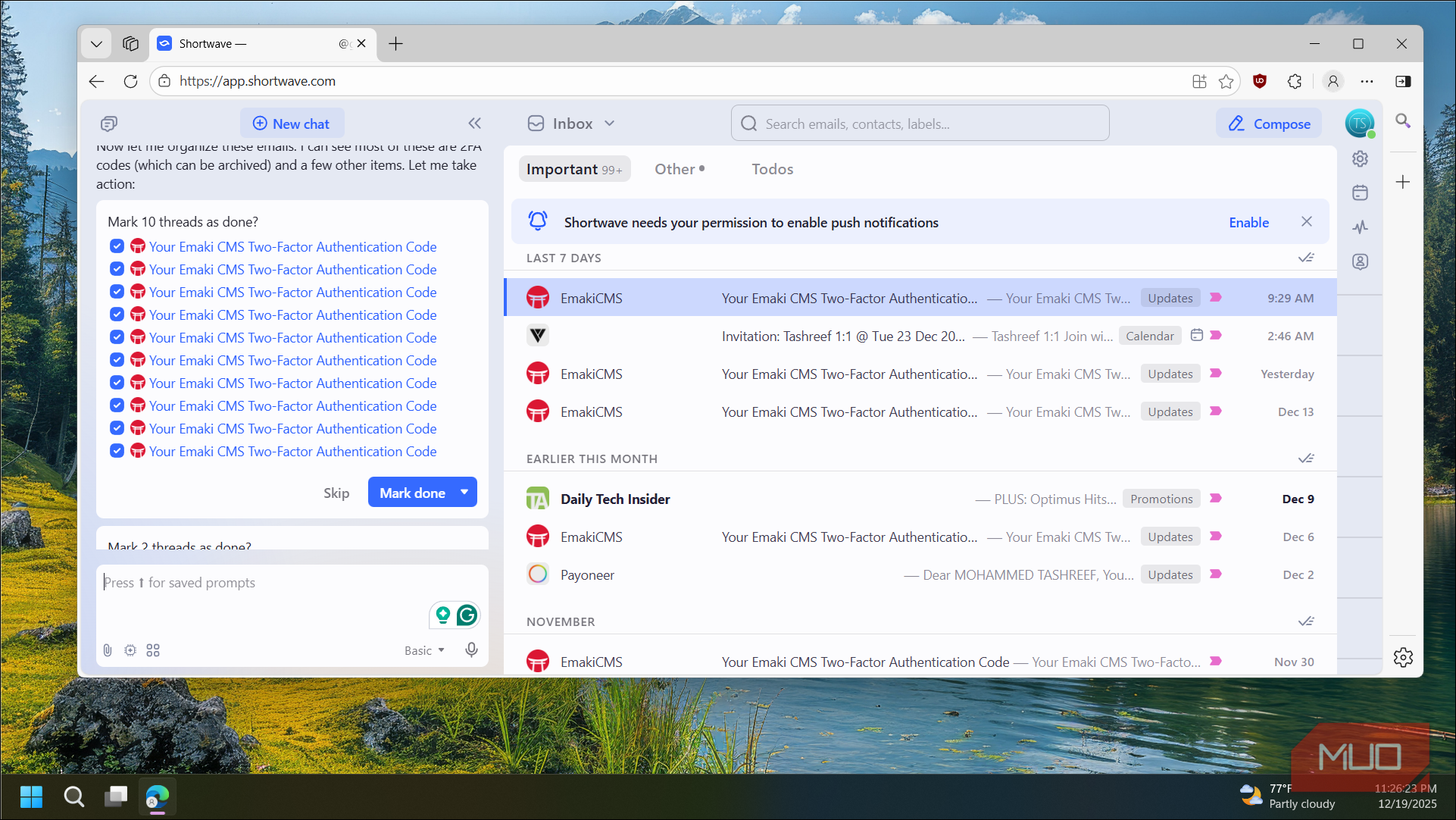Open browser Settings and more menu

pos(1367,81)
